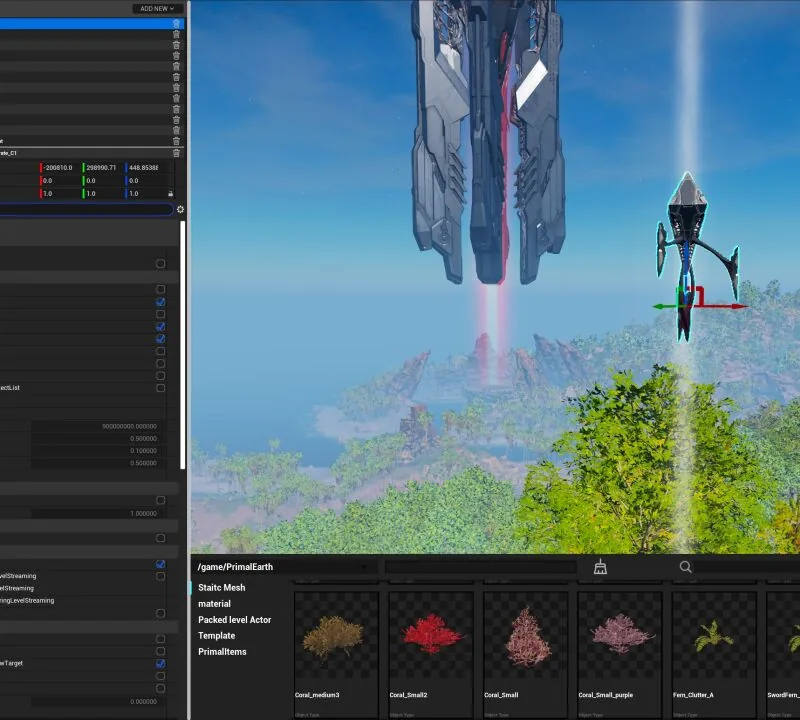Viewport: 800px width, 720px height.
Task: Select the red Coral_Small2 asset thumbnail
Action: pos(431,635)
